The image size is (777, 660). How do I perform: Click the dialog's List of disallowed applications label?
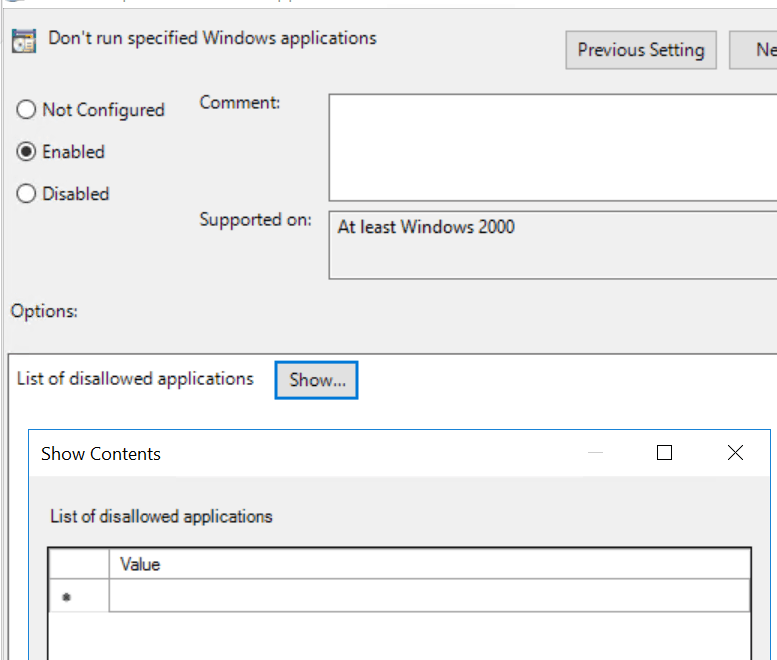pyautogui.click(x=162, y=516)
